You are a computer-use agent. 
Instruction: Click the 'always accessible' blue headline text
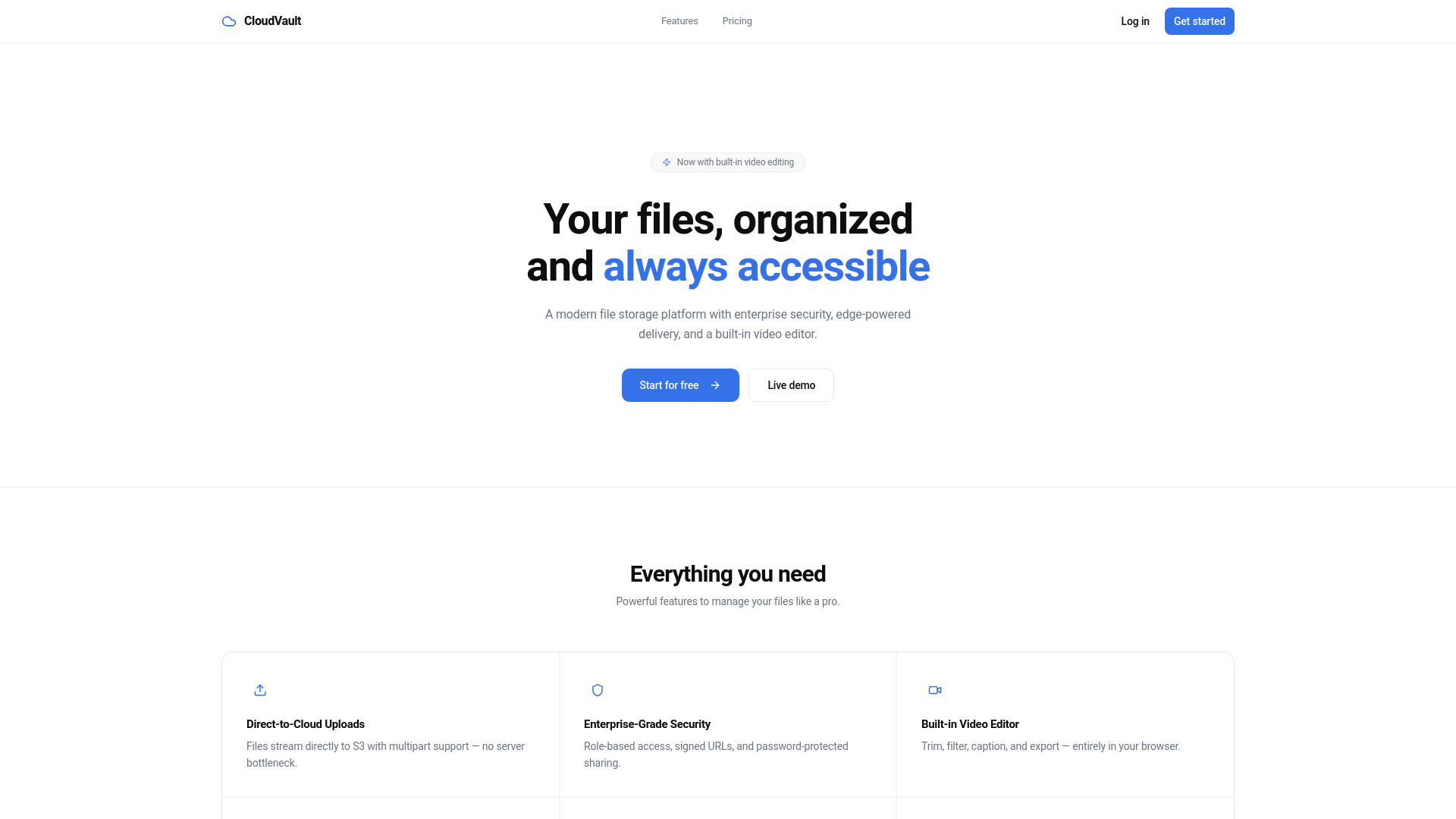click(766, 267)
